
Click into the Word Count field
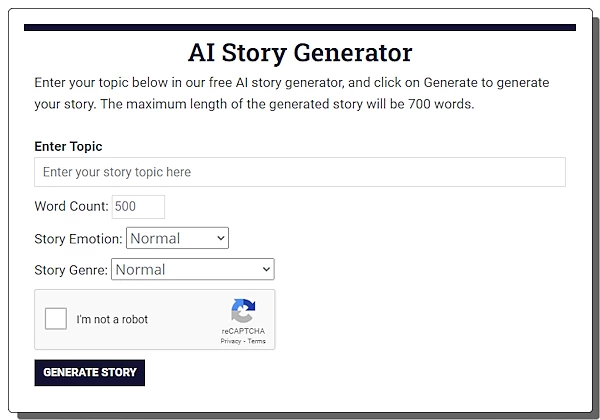click(x=138, y=206)
